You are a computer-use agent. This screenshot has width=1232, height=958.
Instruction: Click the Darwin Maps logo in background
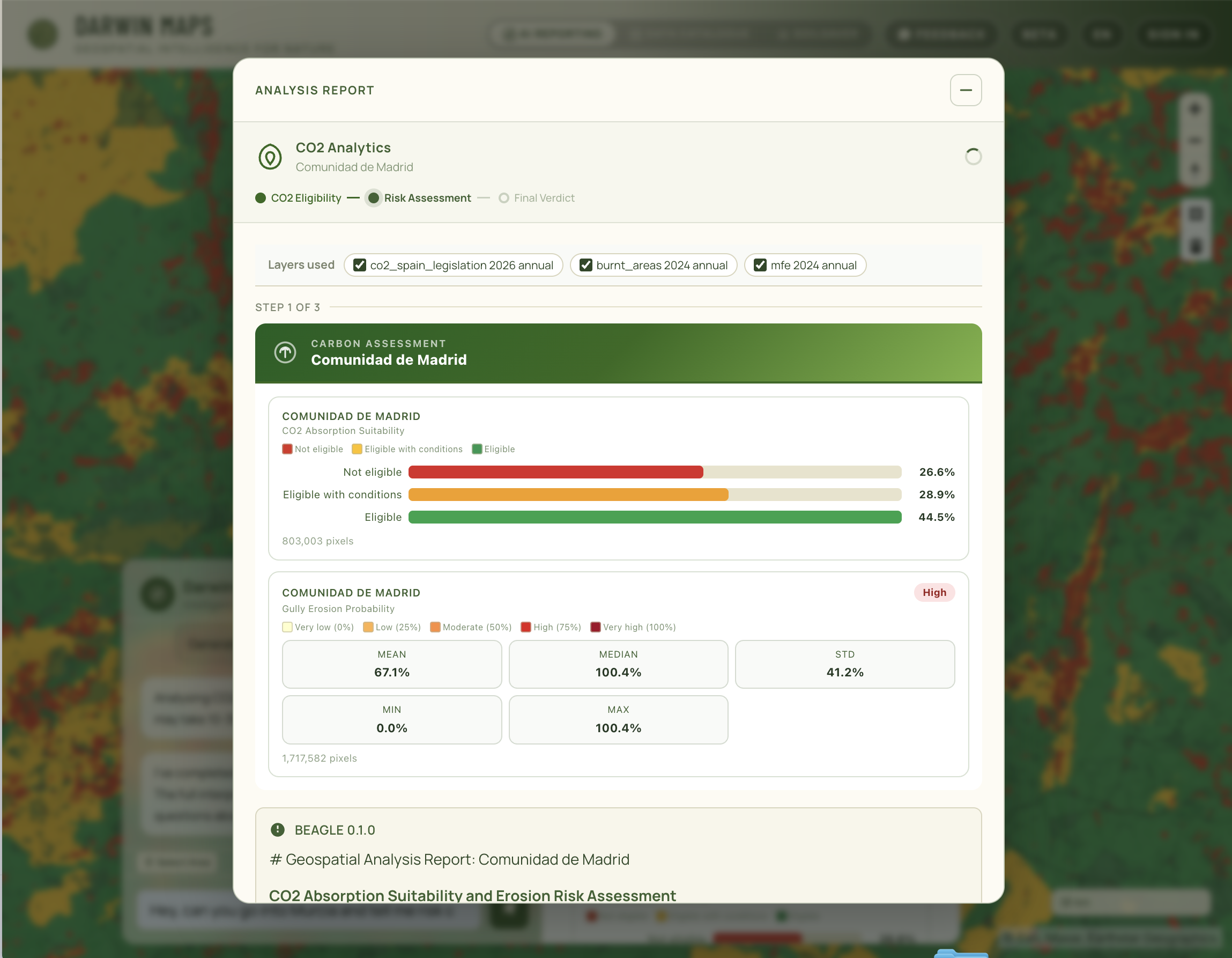click(x=43, y=34)
